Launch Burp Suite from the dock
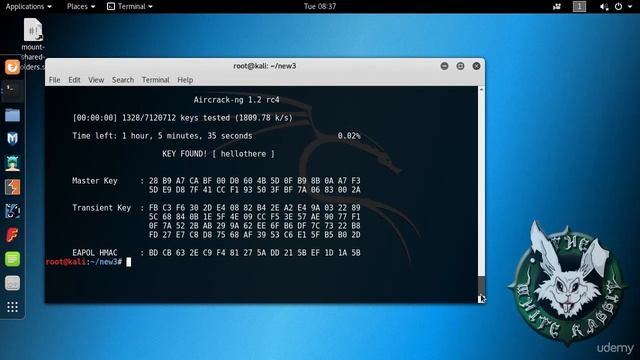640x360 pixels. click(12, 187)
